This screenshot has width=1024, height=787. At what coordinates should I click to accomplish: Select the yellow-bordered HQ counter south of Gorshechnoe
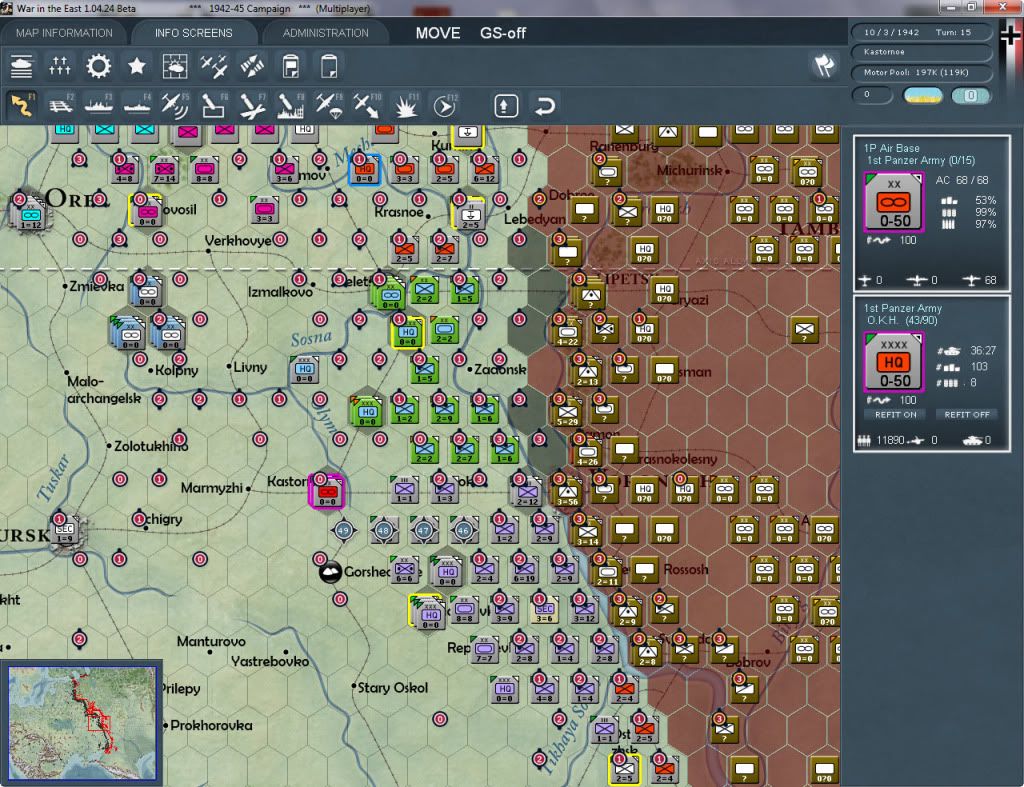[x=428, y=613]
